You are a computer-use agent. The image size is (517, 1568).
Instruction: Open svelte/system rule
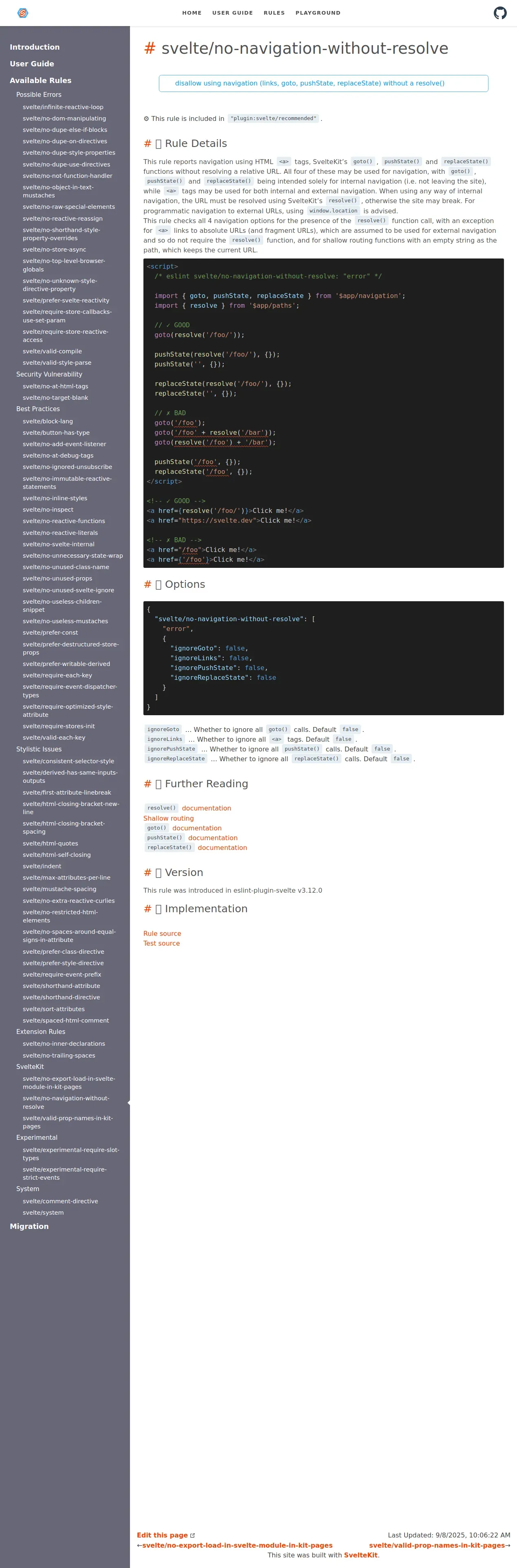click(x=43, y=1213)
